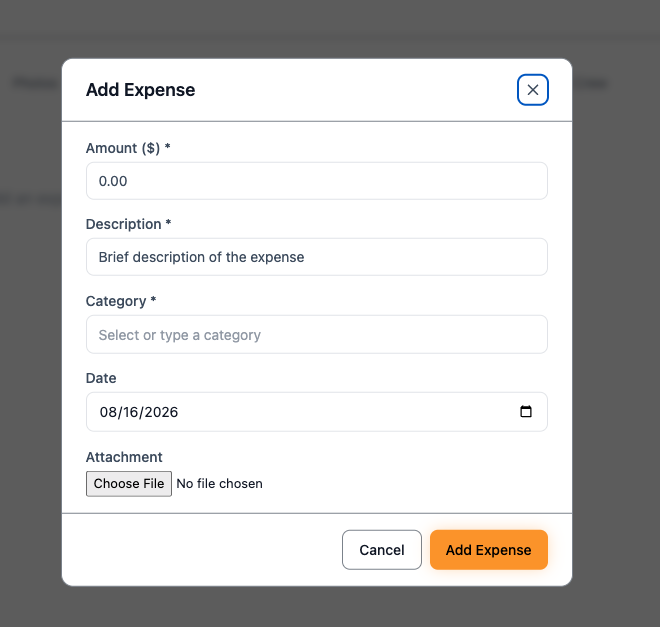Open the calendar picker icon in Date field
Screen dimensions: 660x627
point(526,411)
